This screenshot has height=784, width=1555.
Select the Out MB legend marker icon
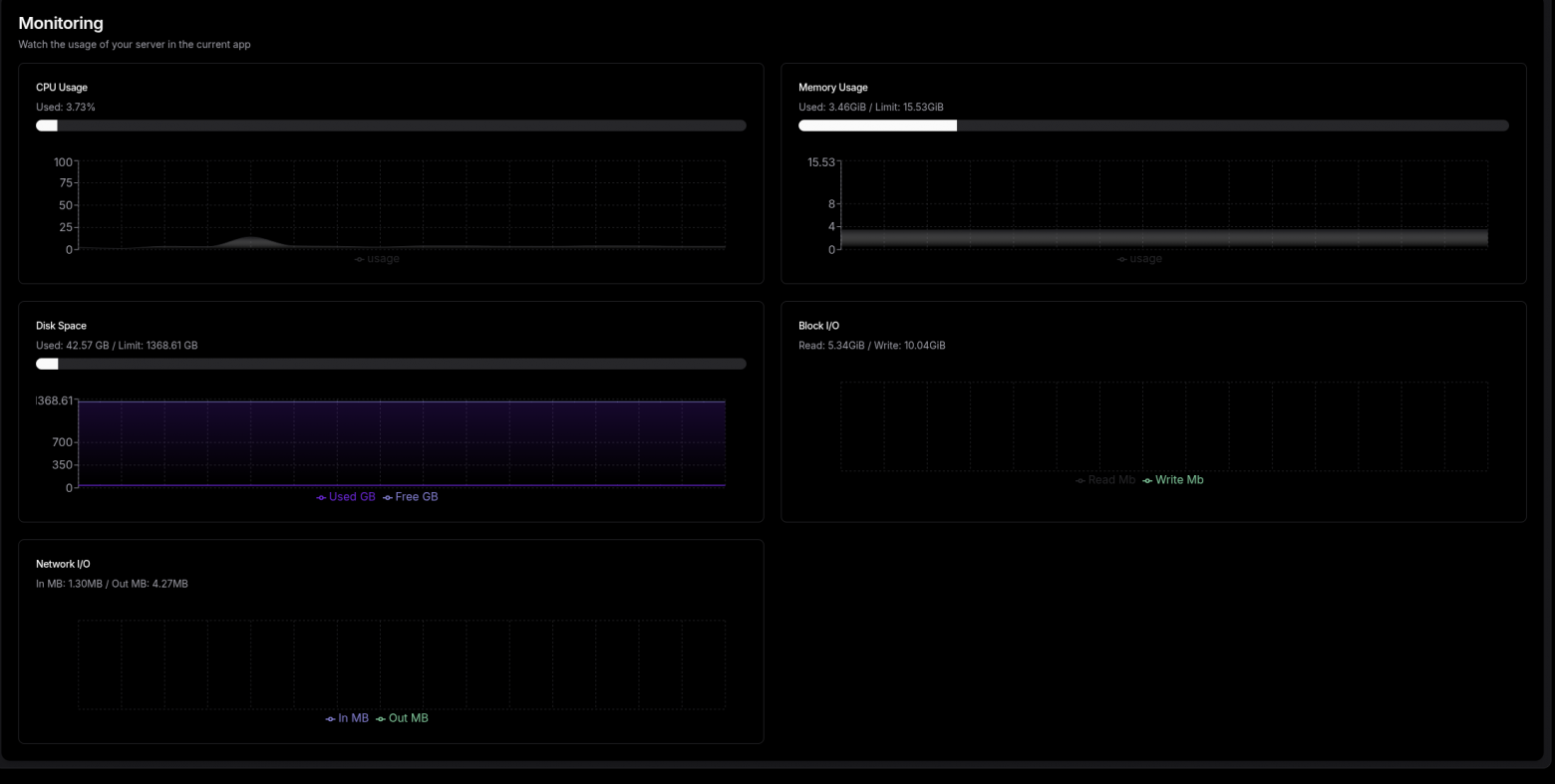[x=380, y=718]
